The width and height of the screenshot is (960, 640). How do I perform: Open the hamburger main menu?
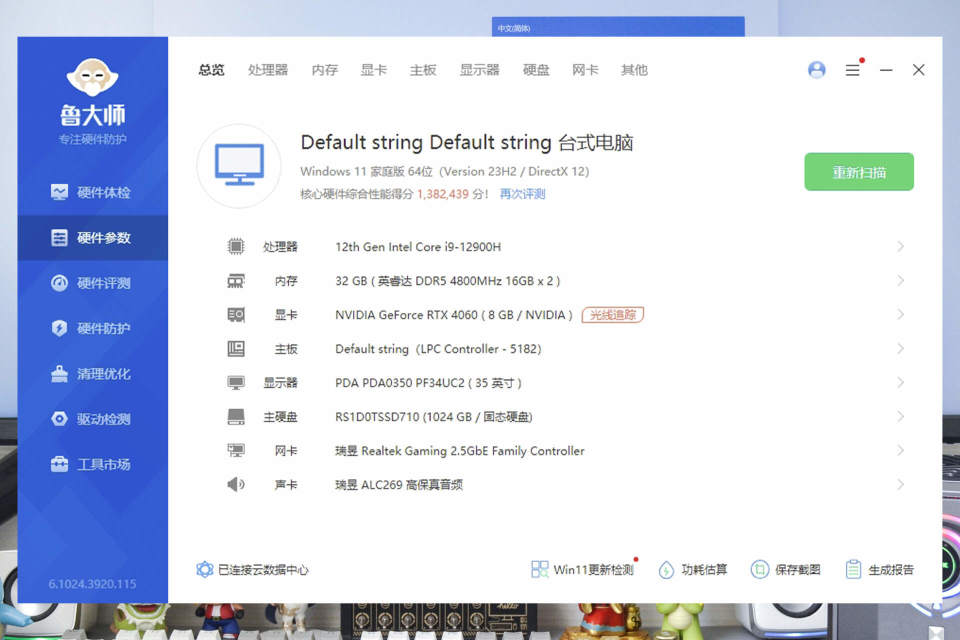coord(852,70)
